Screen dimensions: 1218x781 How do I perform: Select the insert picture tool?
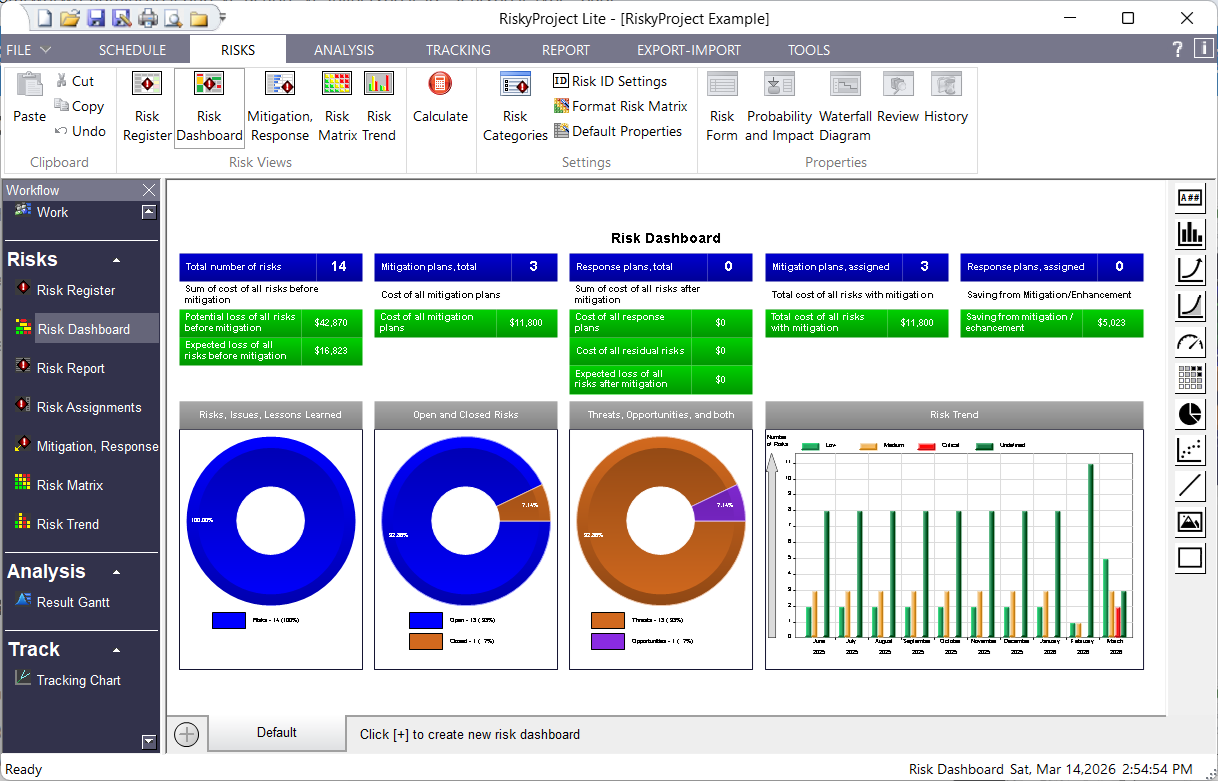(x=1190, y=521)
